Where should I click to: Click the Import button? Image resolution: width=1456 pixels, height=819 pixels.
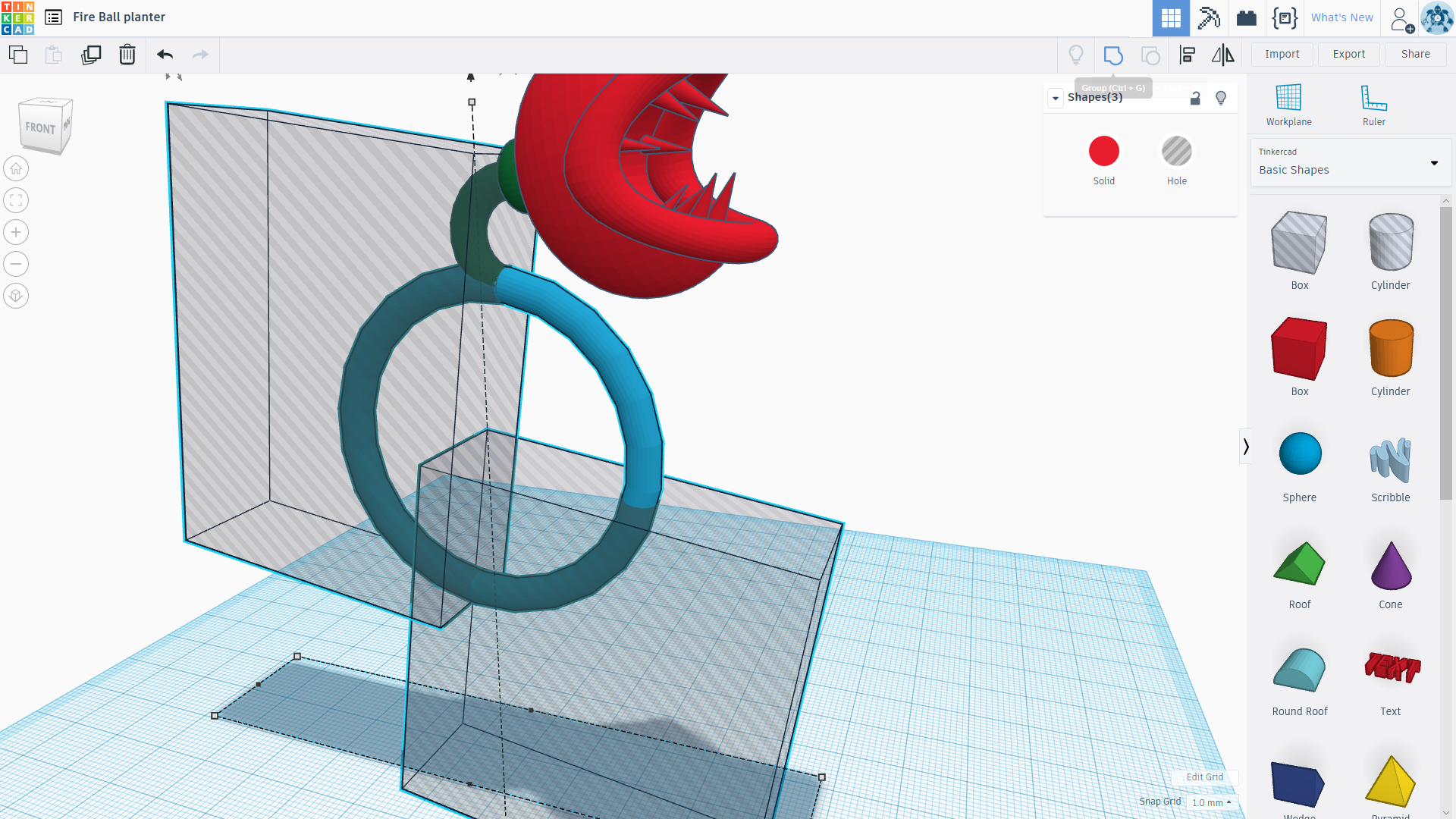pyautogui.click(x=1282, y=54)
